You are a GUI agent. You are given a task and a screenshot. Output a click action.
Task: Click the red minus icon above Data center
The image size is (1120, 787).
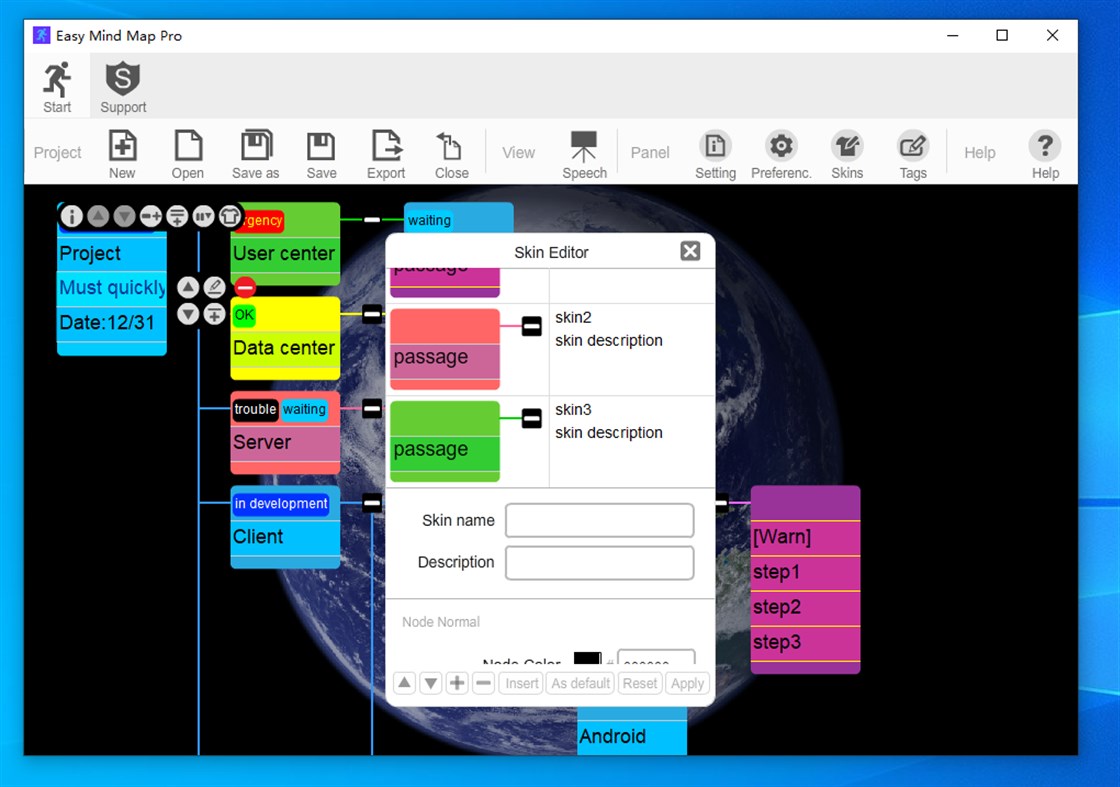[245, 287]
